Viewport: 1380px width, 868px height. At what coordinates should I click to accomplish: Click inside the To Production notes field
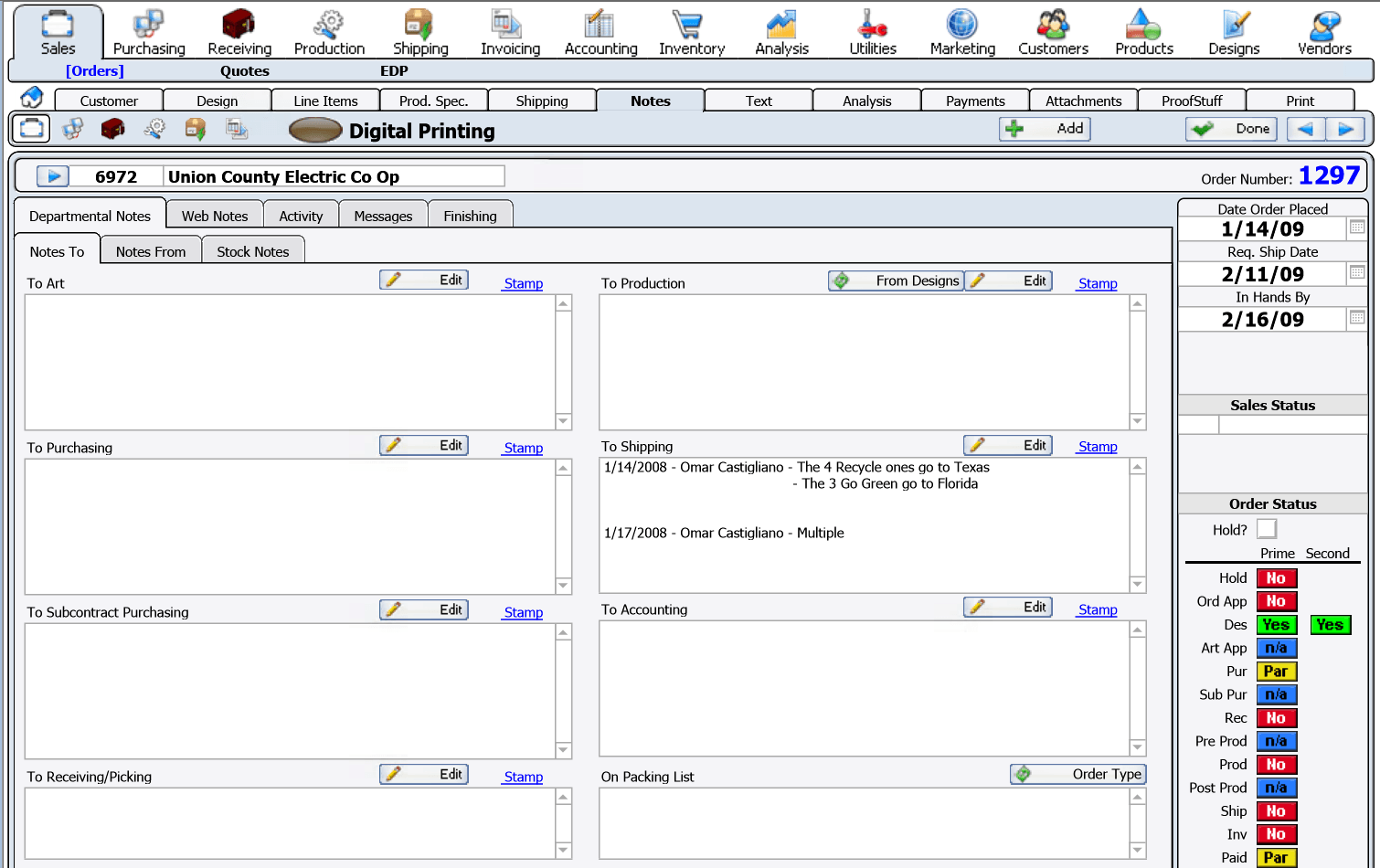(864, 362)
